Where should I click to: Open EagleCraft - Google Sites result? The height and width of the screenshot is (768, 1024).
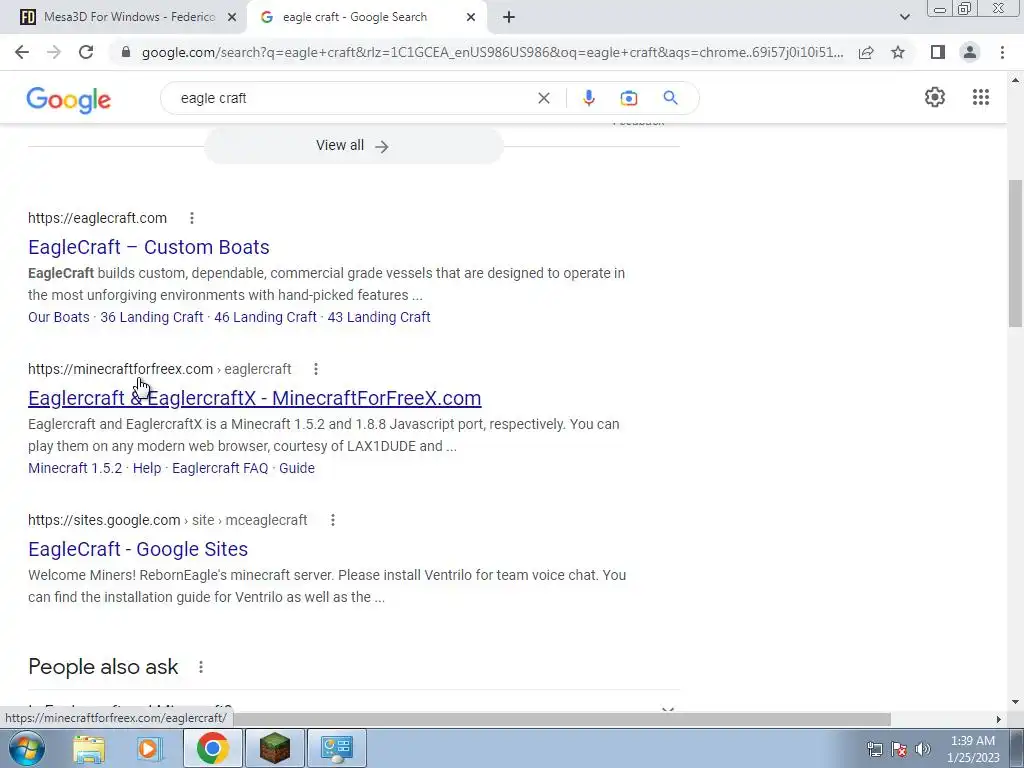click(138, 549)
